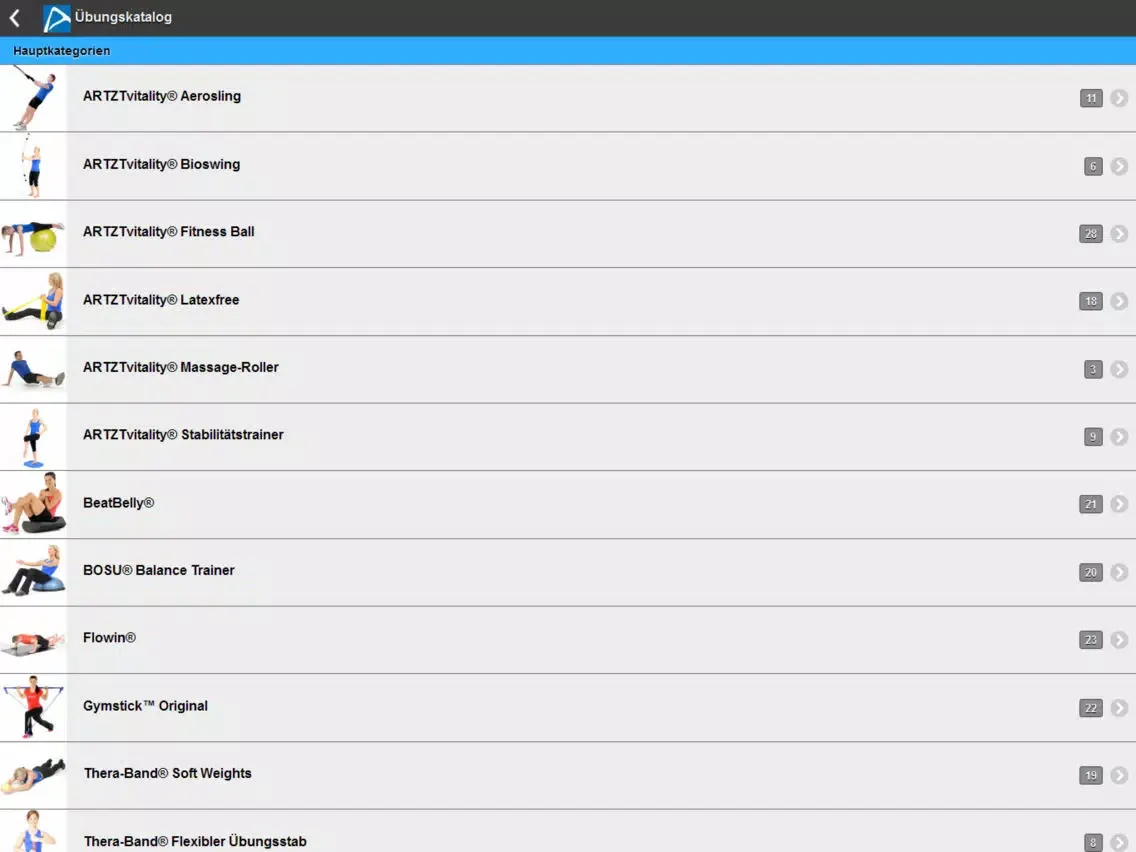Select the Stabilitätstrainer exercise thumbnail
The image size is (1136, 852).
coord(33,436)
